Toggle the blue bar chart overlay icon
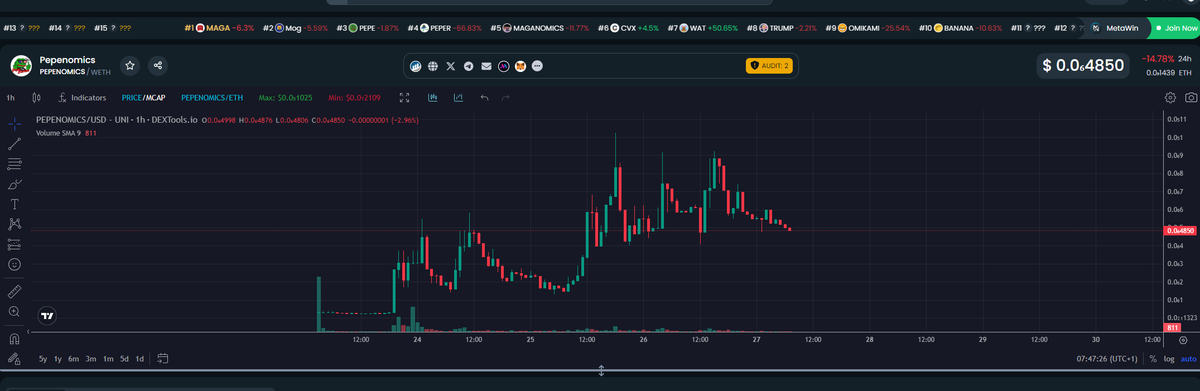The image size is (1200, 391). click(x=433, y=97)
